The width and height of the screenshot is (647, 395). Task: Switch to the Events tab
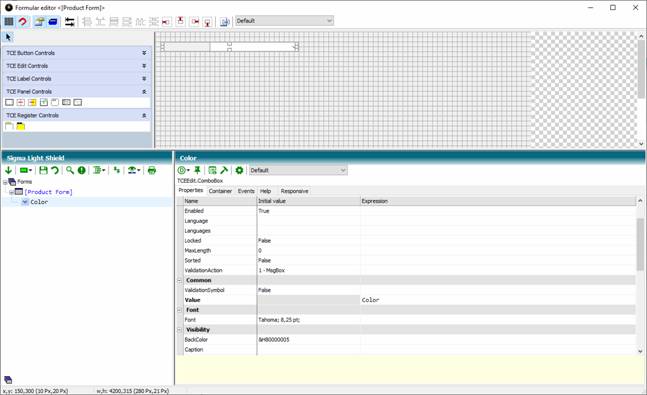pyautogui.click(x=246, y=191)
